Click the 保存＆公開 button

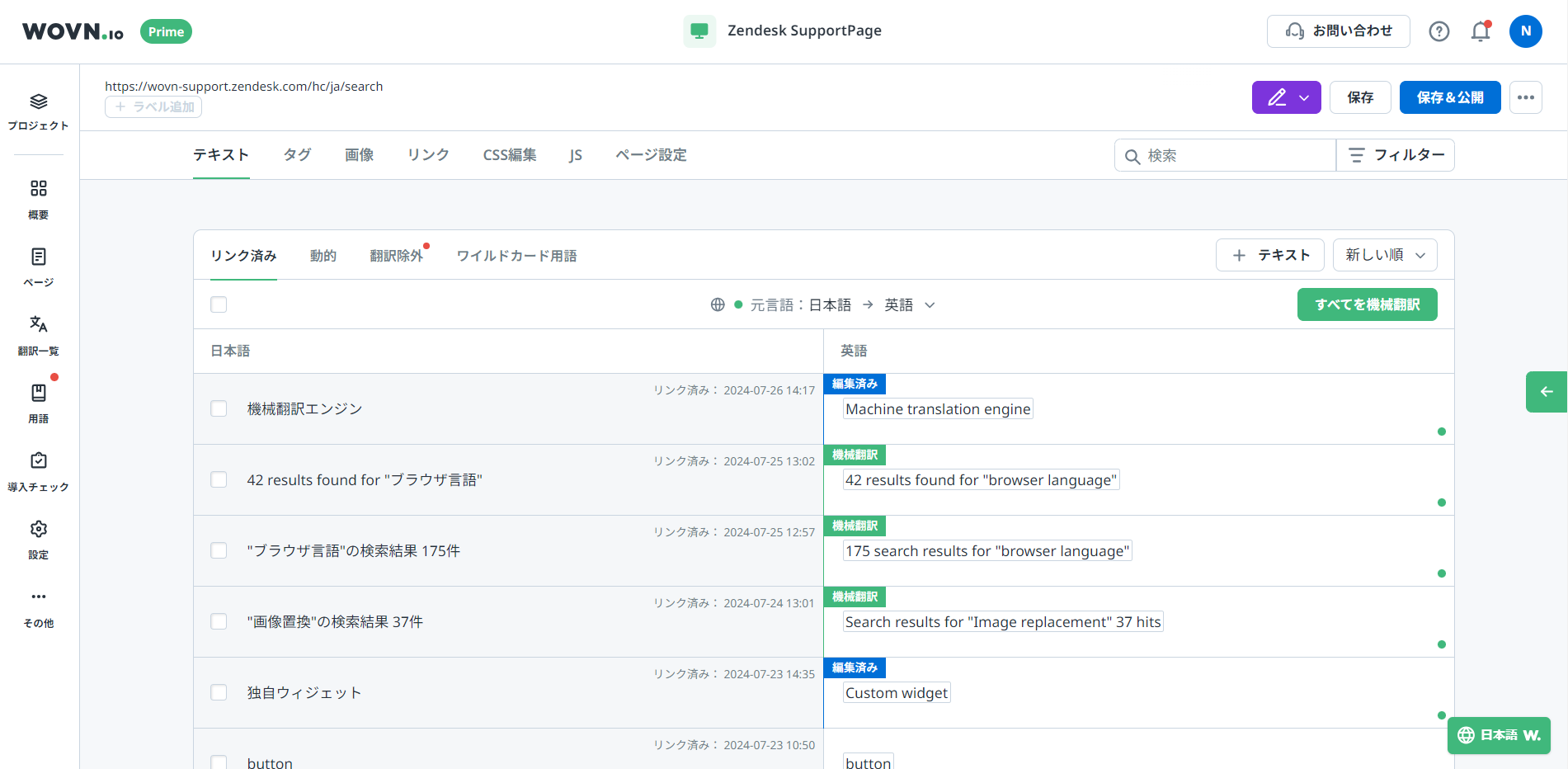click(x=1449, y=97)
